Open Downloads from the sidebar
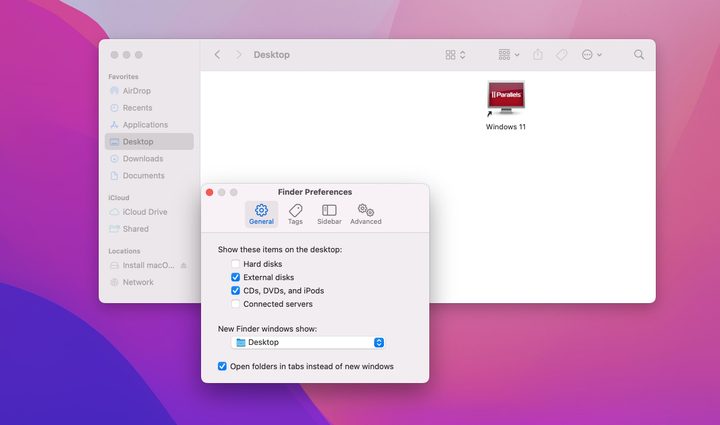 click(149, 159)
